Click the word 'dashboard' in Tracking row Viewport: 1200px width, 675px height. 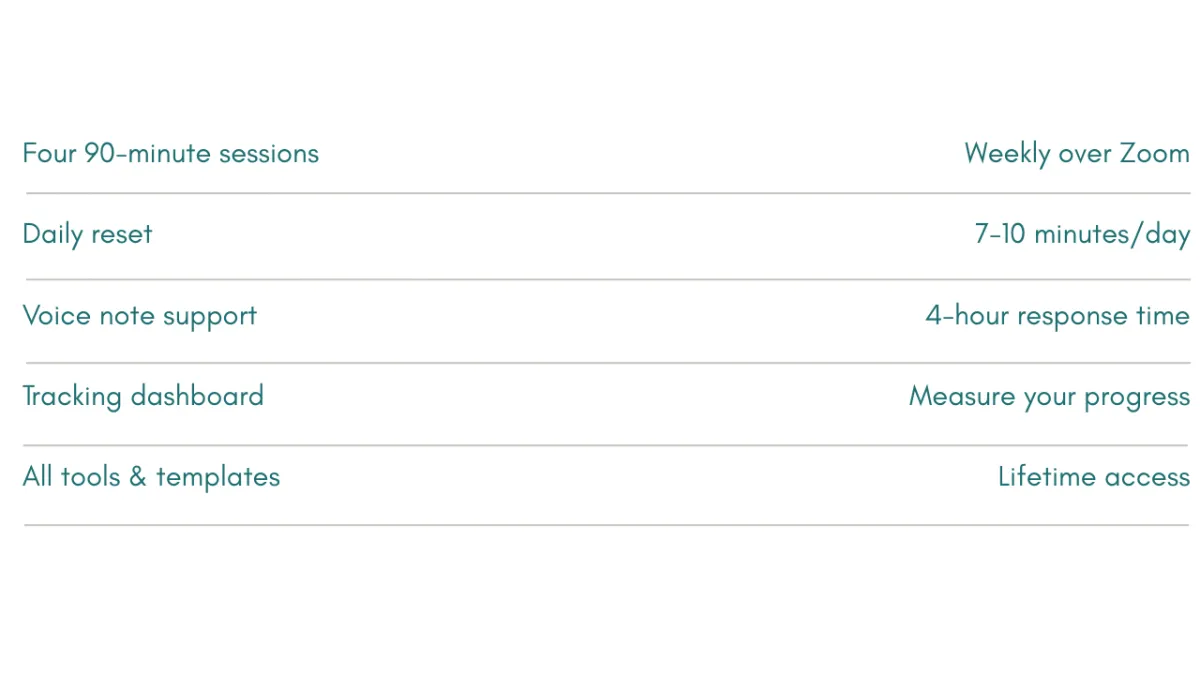click(x=197, y=396)
